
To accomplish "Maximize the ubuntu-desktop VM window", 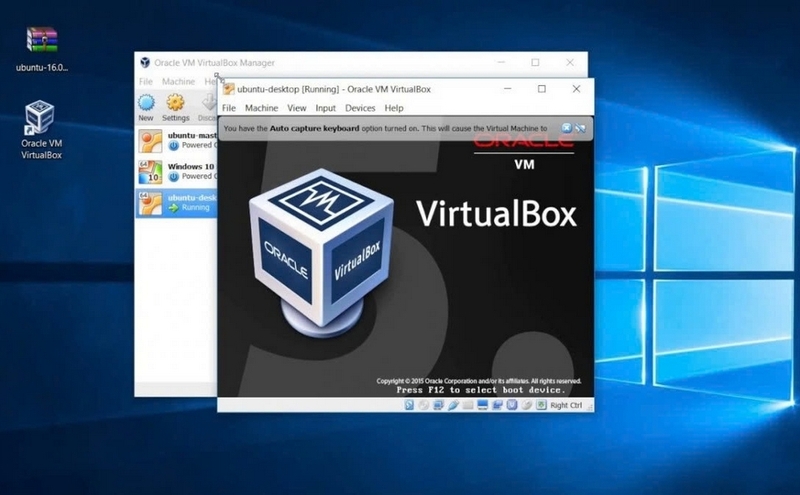I will point(542,89).
